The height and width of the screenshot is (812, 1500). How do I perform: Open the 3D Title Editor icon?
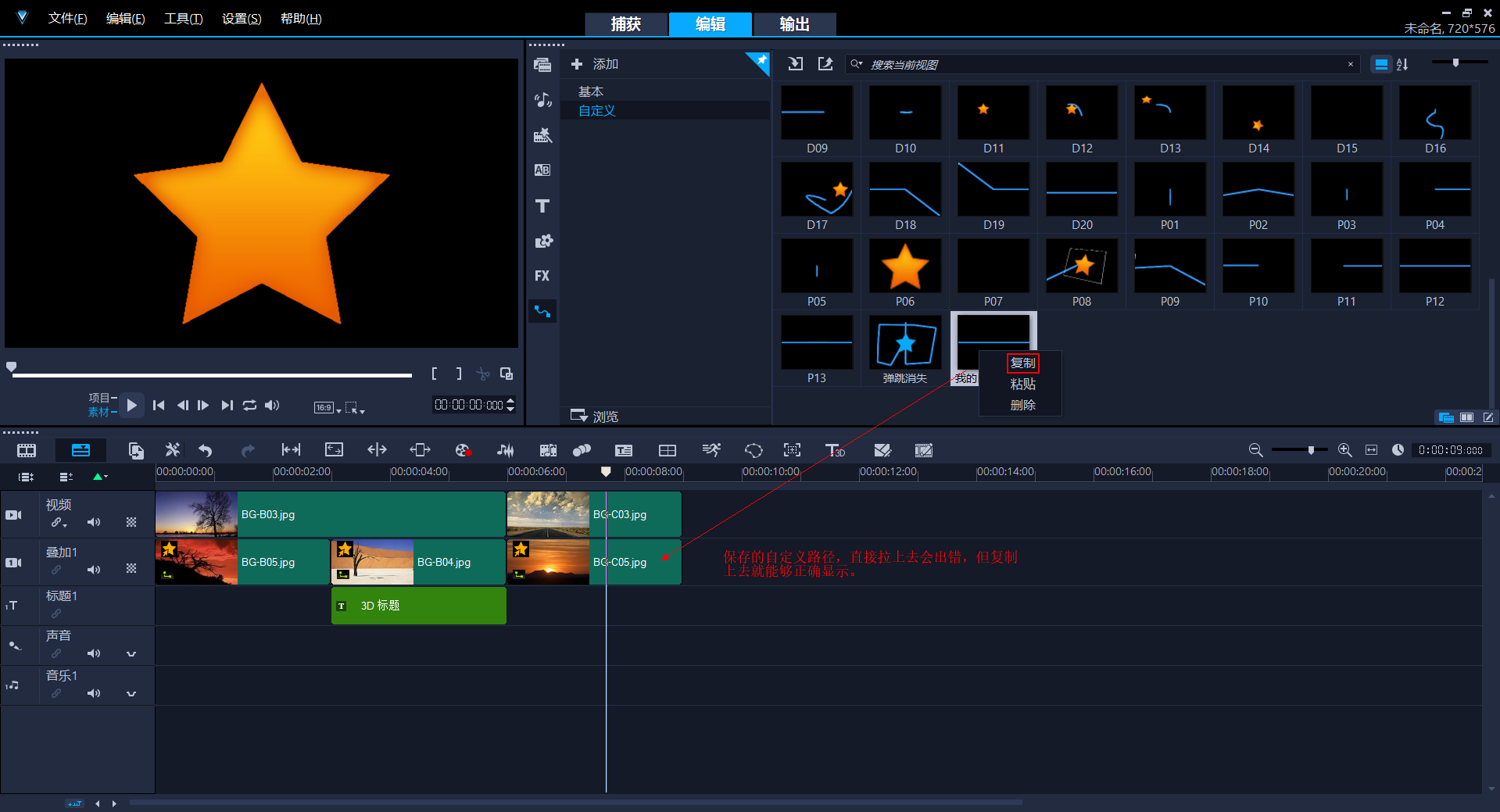pyautogui.click(x=835, y=450)
